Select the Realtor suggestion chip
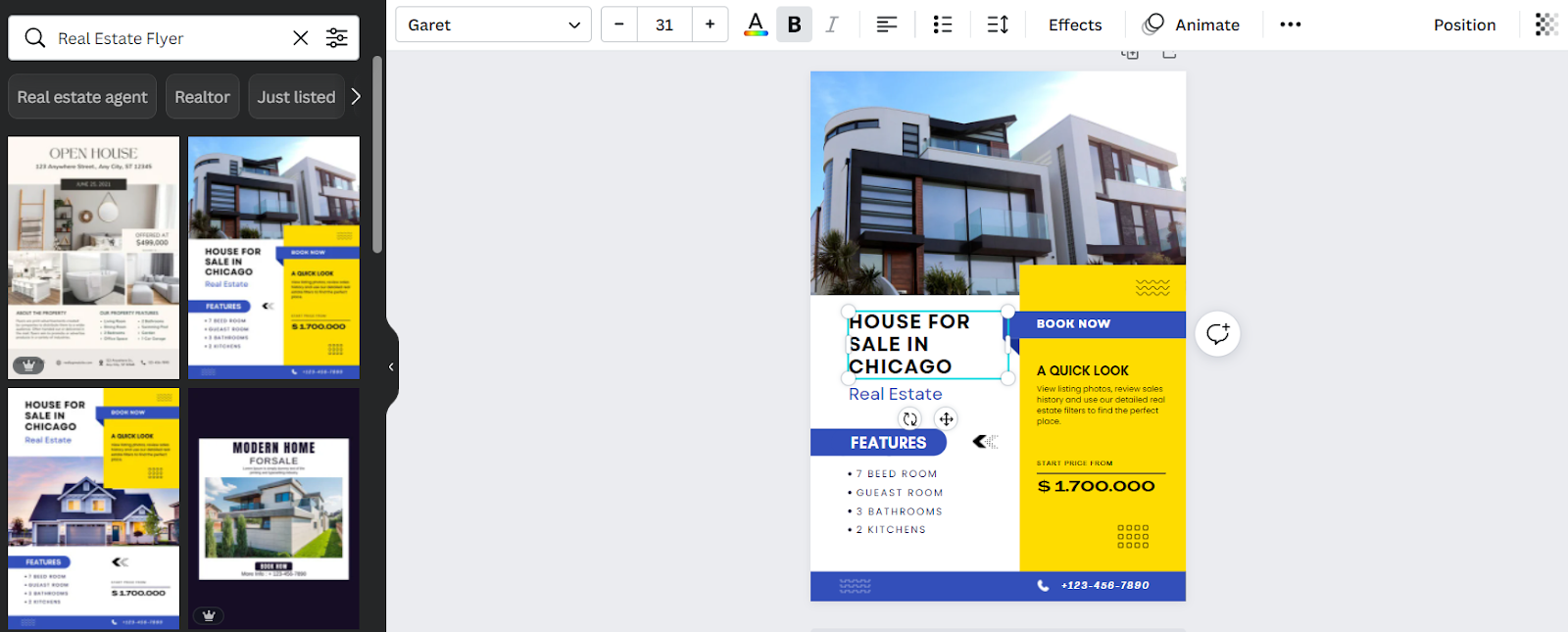The image size is (1568, 632). pyautogui.click(x=202, y=97)
